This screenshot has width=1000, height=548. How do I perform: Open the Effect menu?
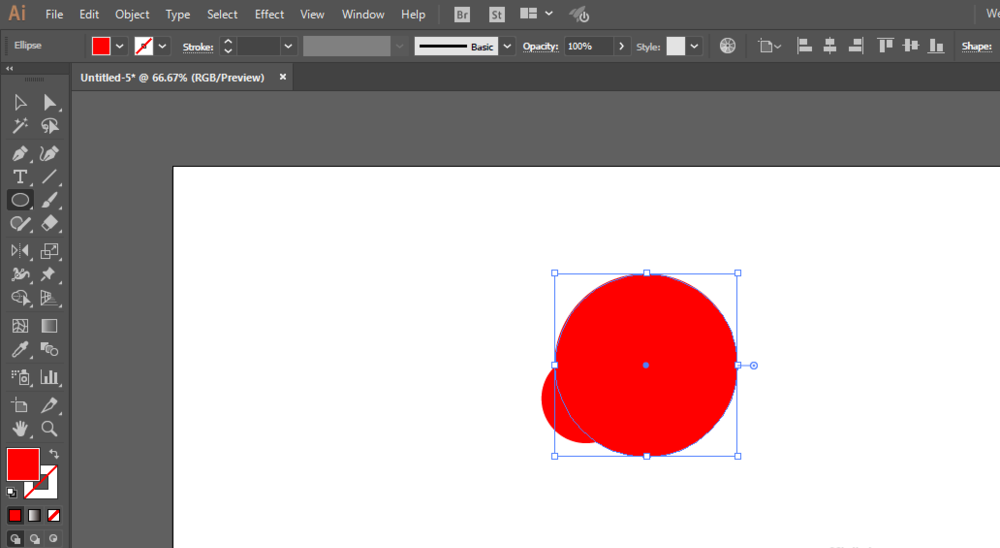pos(269,14)
